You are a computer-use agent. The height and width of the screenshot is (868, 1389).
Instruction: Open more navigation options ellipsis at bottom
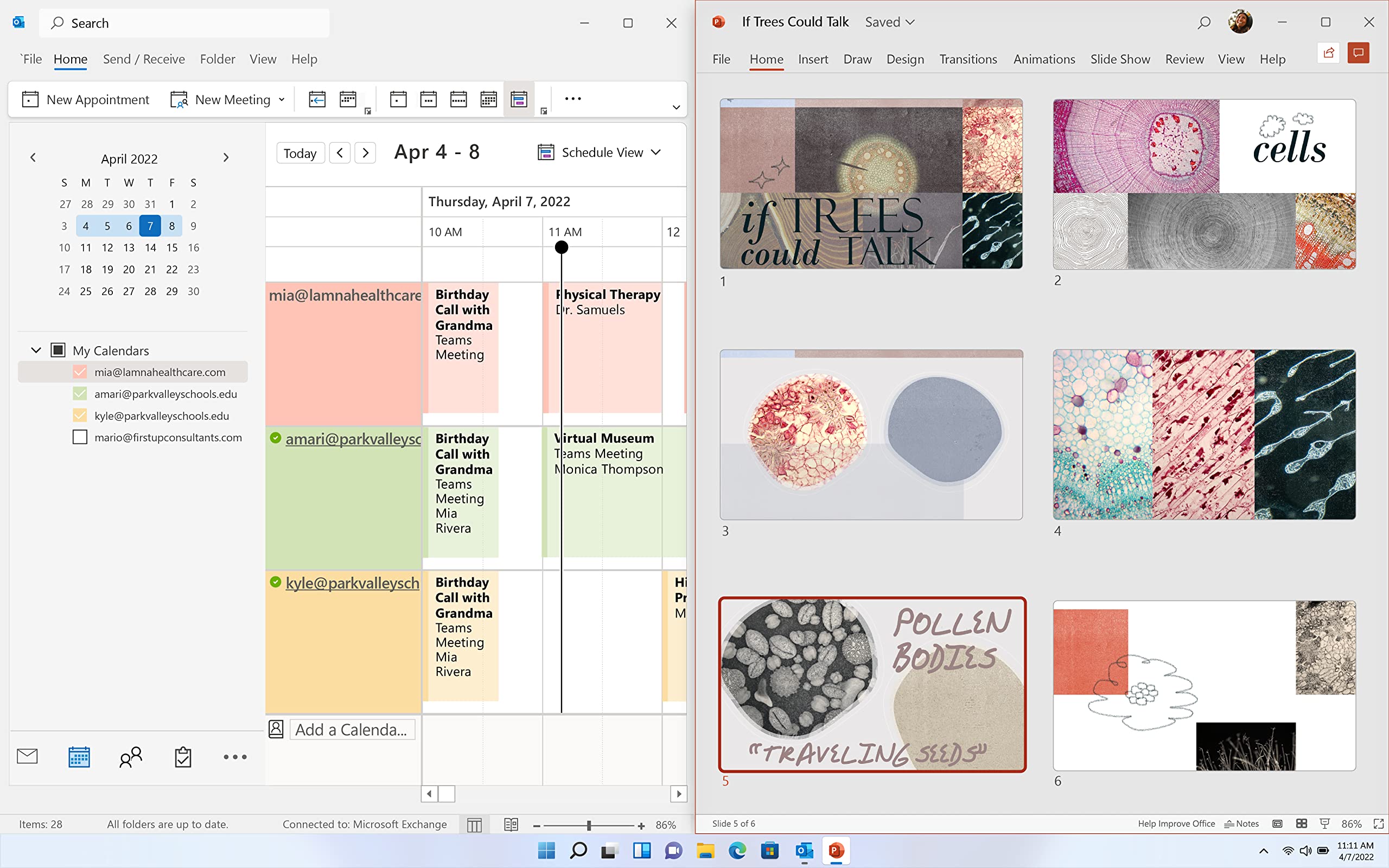click(235, 757)
